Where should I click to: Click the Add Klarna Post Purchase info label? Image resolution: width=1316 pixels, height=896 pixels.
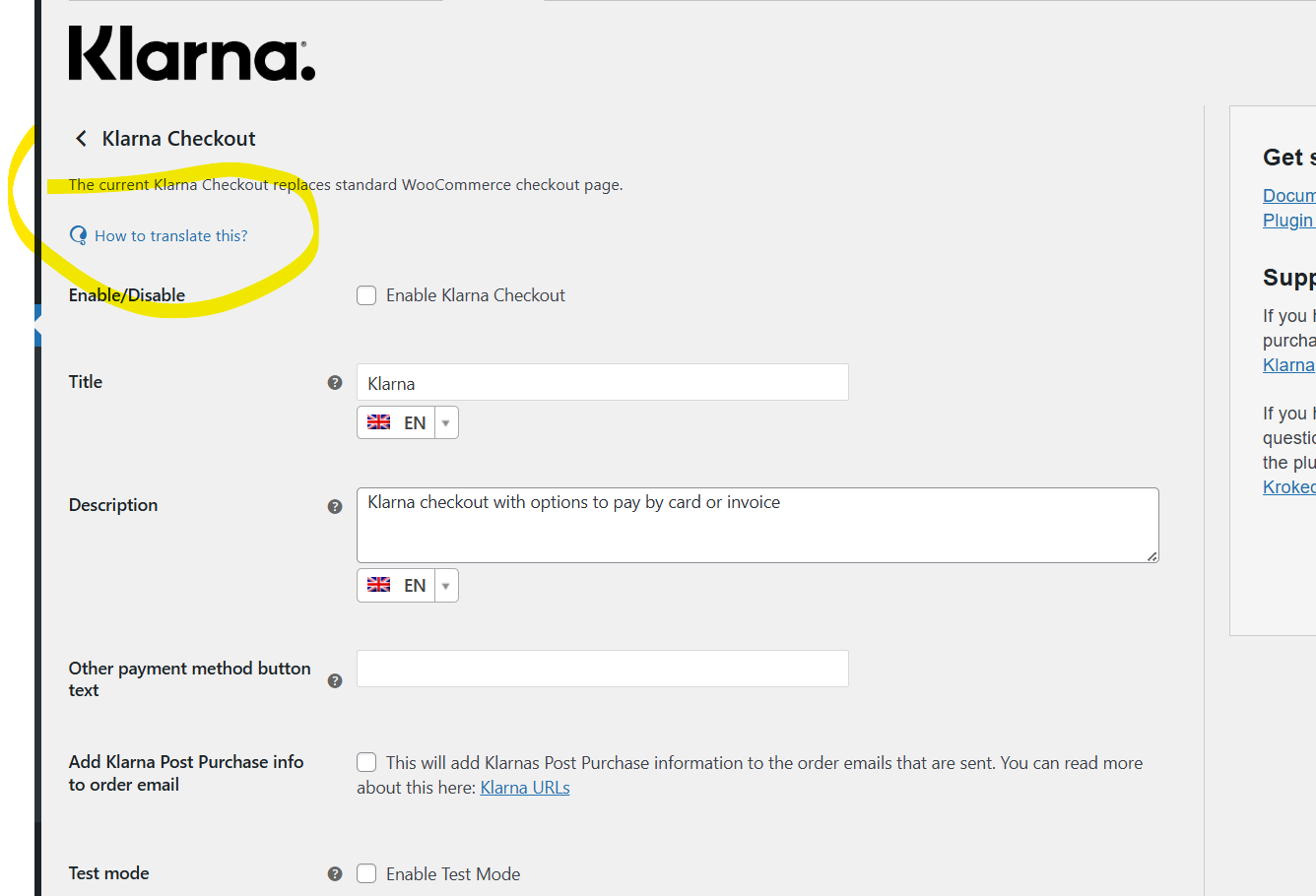(186, 773)
